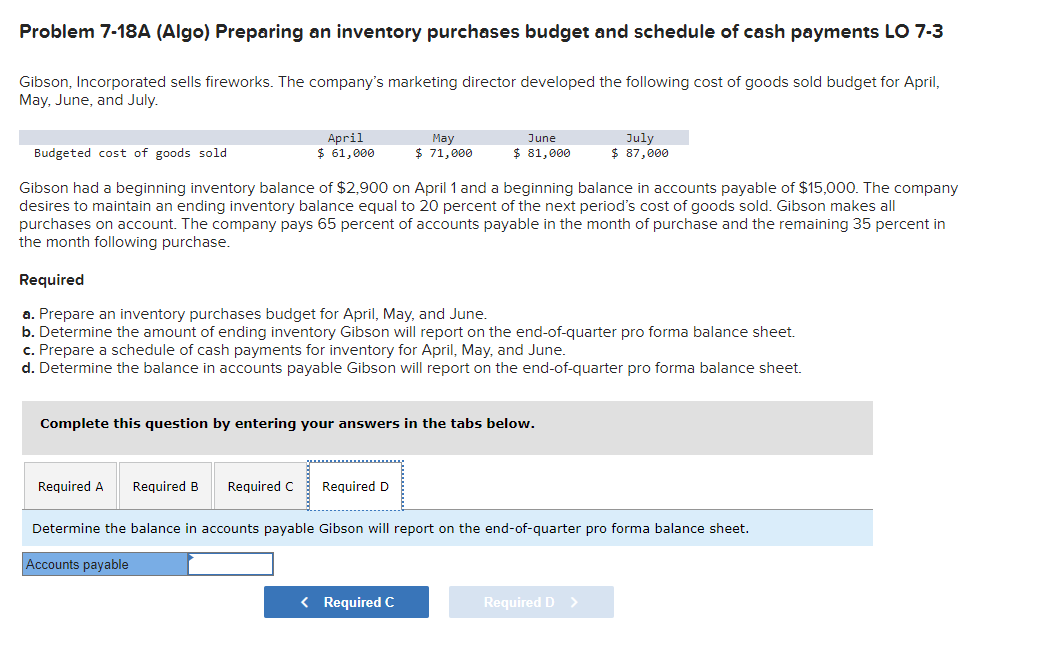Screen dimensions: 1059x651
Task: Select the June column header
Action: (x=542, y=137)
